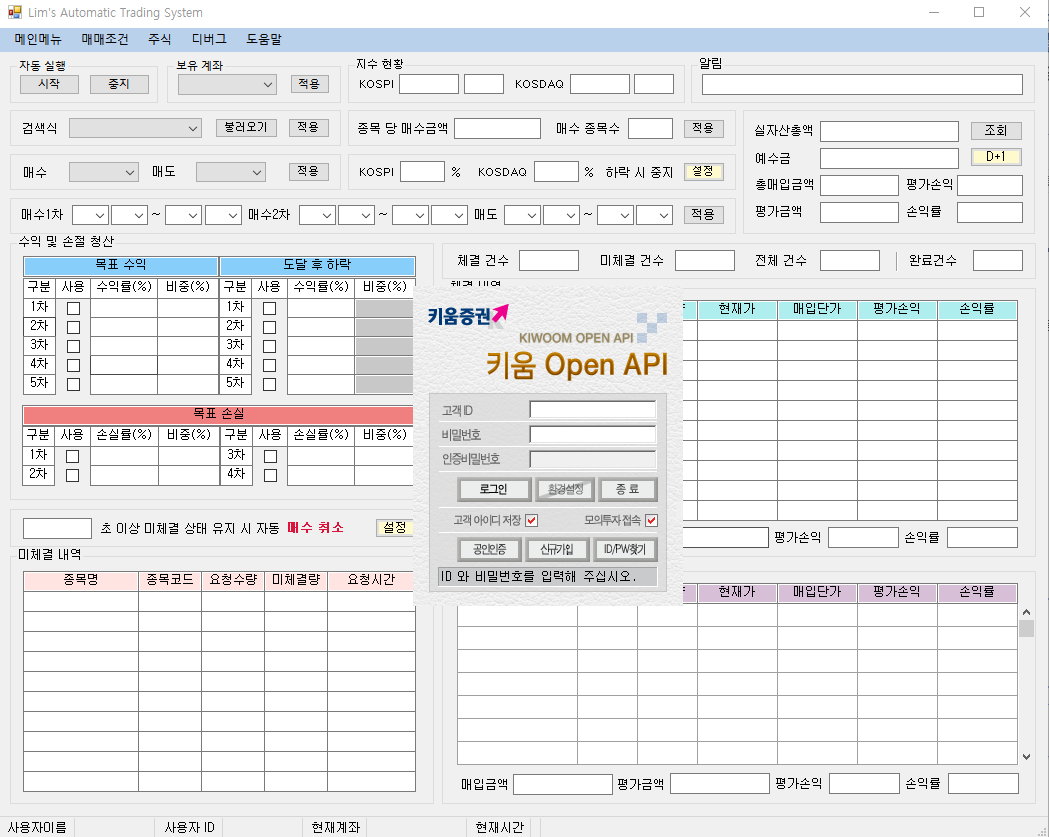Apply the 보유 계좌 selection with 적용
Viewport: 1049px width, 837px height.
pyautogui.click(x=309, y=84)
